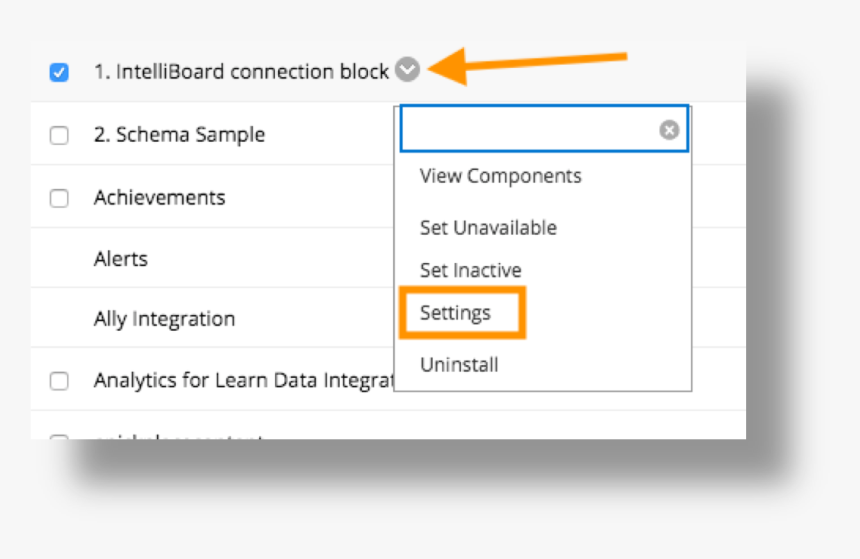
Task: Uncheck the IntelliBoard connection block checkbox
Action: click(x=59, y=72)
